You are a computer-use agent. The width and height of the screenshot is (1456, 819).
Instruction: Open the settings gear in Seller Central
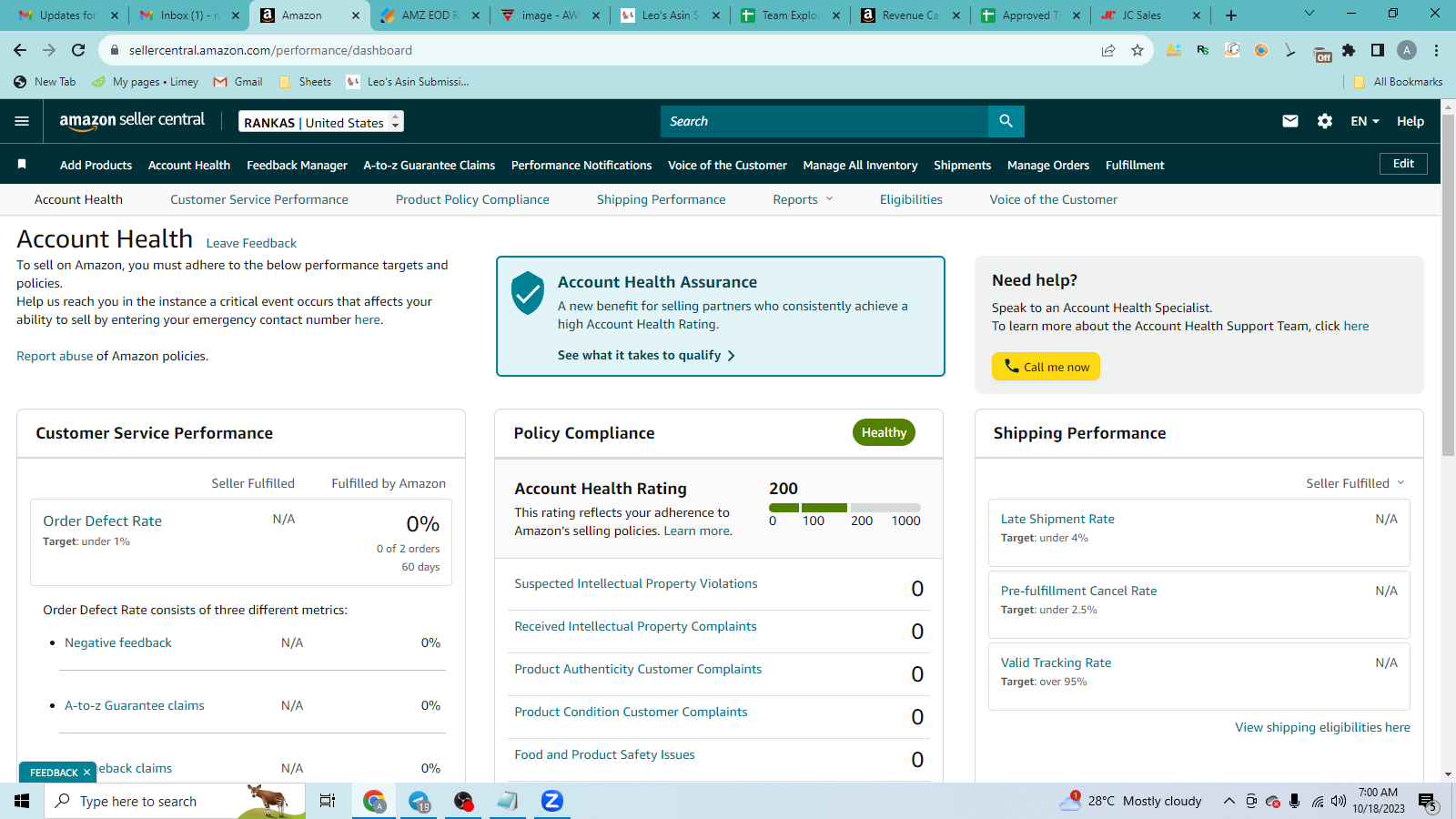tap(1325, 121)
